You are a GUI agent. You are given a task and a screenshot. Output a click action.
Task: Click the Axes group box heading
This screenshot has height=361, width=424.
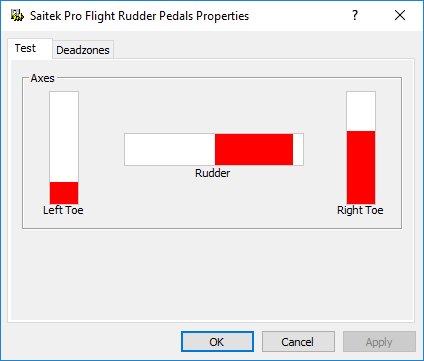pos(42,78)
